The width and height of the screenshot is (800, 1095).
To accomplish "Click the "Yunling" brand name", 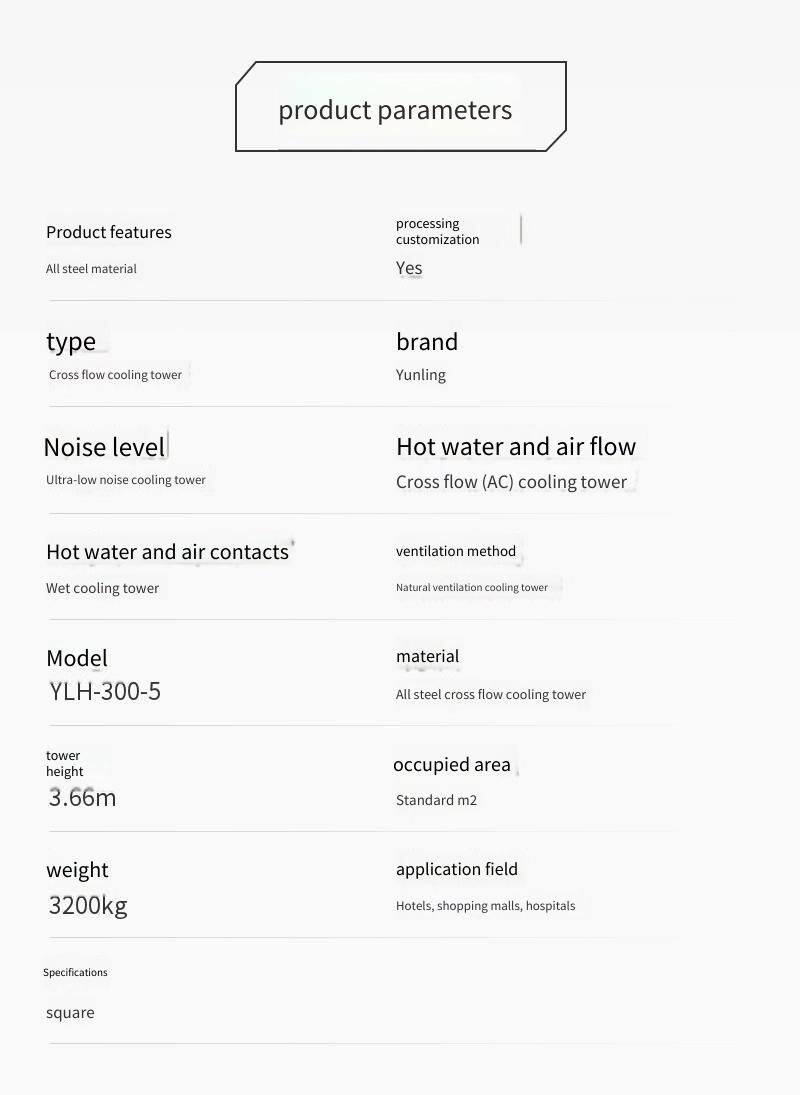I will (421, 375).
